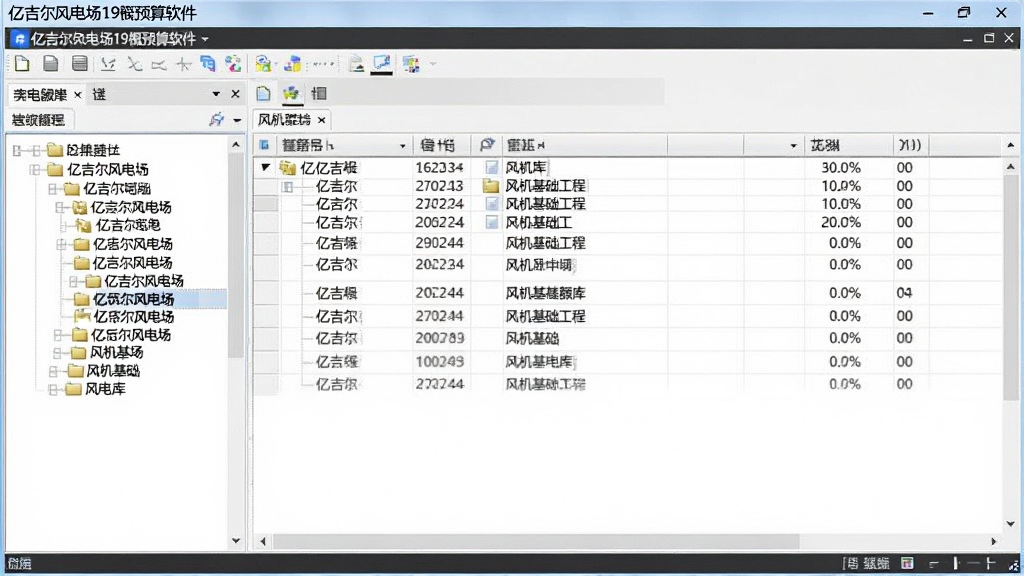Click the tree panel's scroll down arrow
This screenshot has height=576, width=1024.
[x=236, y=541]
